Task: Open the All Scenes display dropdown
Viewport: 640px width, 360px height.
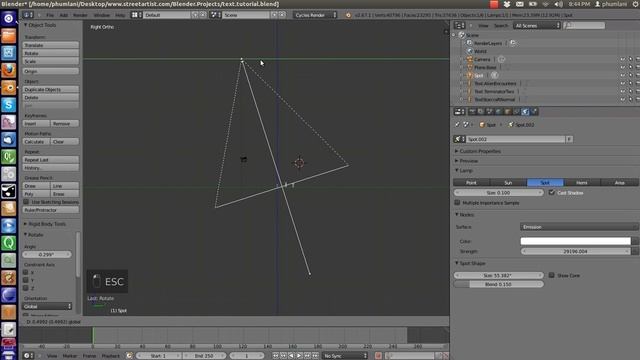Action: [x=536, y=25]
